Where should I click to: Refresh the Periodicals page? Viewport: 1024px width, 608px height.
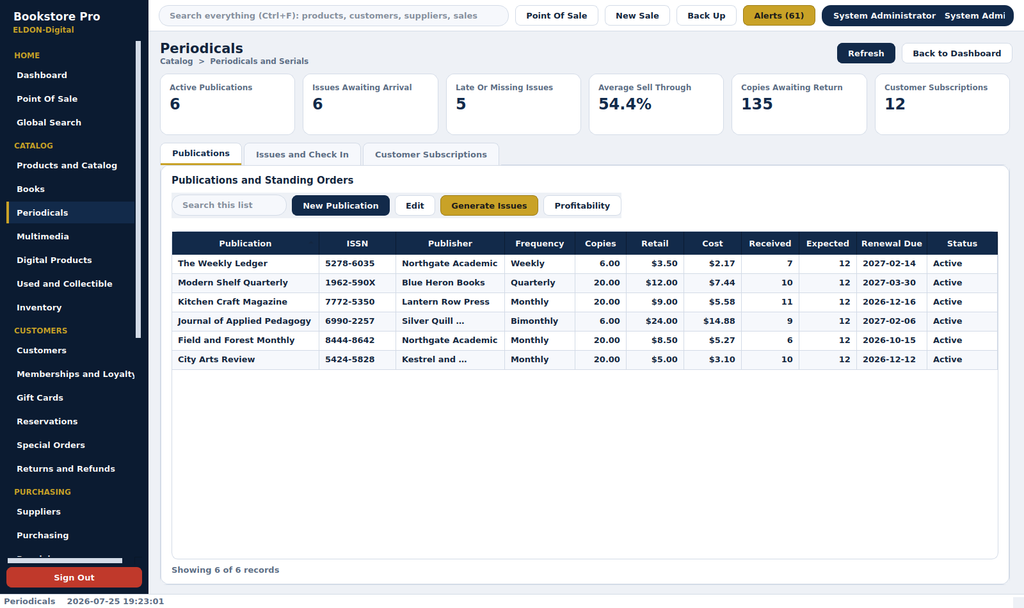[x=866, y=54]
